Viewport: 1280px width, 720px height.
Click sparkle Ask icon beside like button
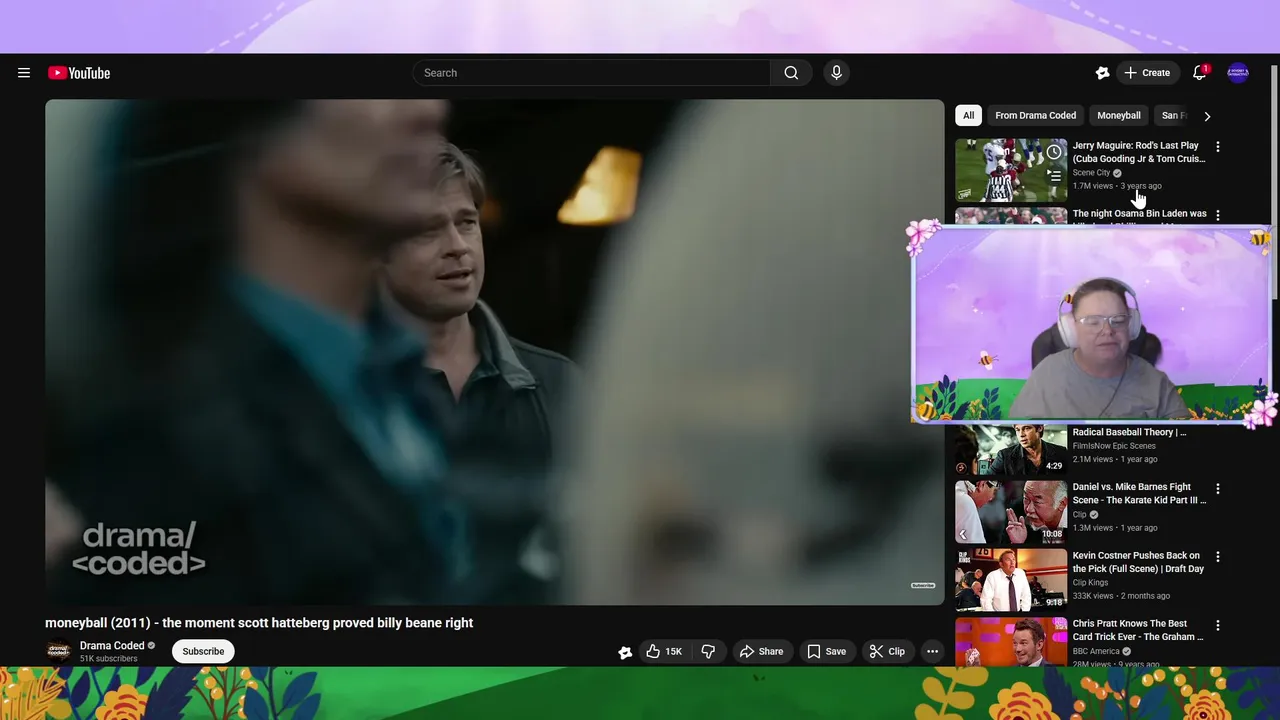pyautogui.click(x=625, y=652)
